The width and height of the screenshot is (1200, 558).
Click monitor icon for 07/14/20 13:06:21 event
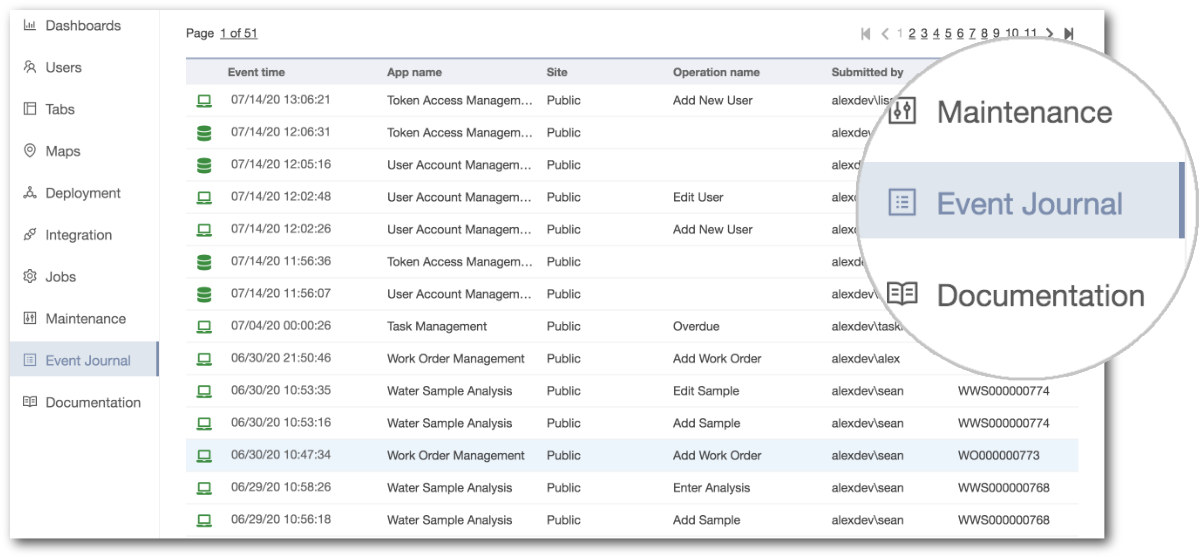pyautogui.click(x=204, y=100)
